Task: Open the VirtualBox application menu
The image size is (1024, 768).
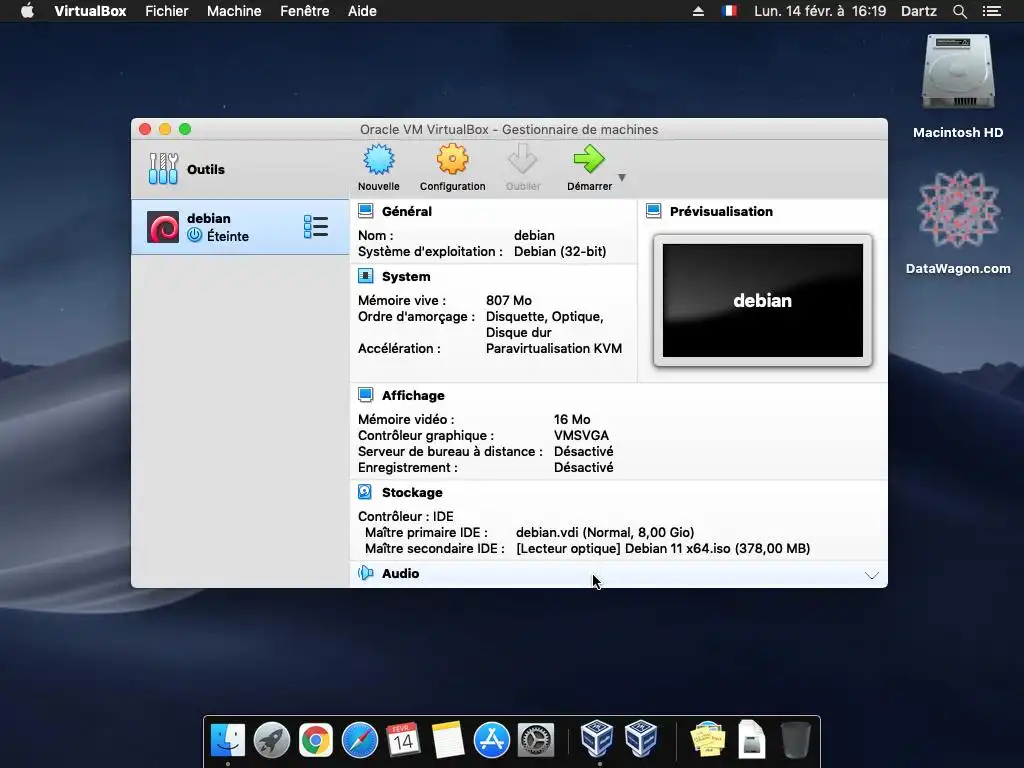Action: coord(90,11)
